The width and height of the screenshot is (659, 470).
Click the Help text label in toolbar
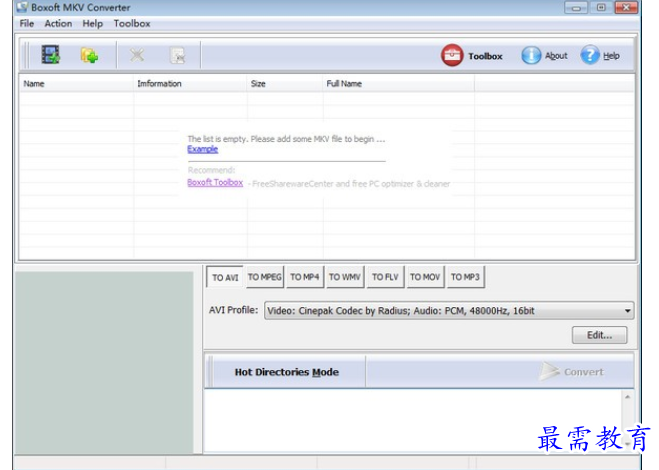[612, 55]
